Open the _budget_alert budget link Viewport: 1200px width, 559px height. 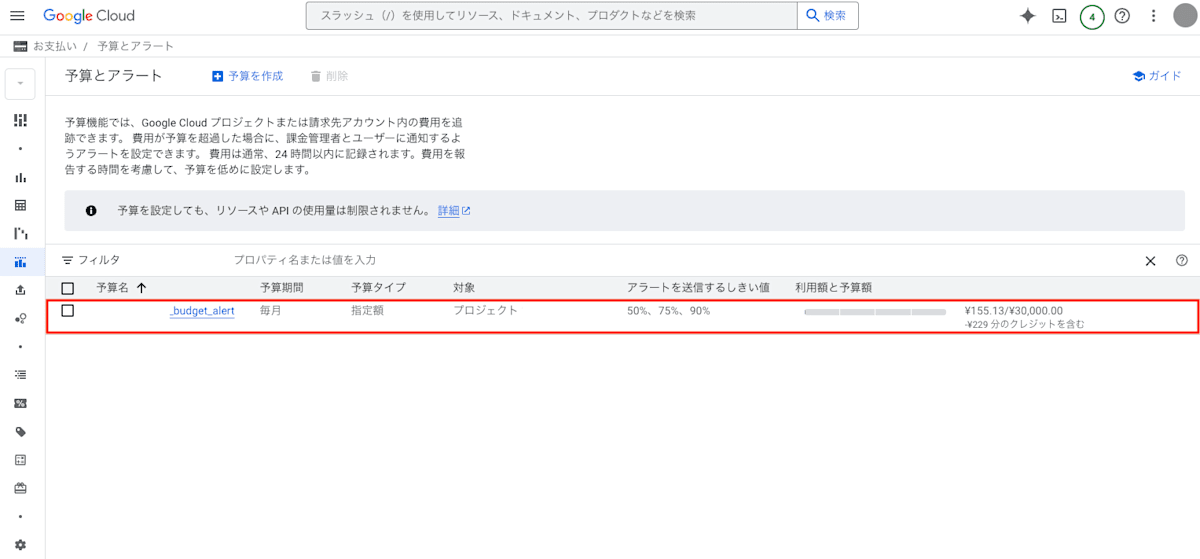tap(202, 311)
